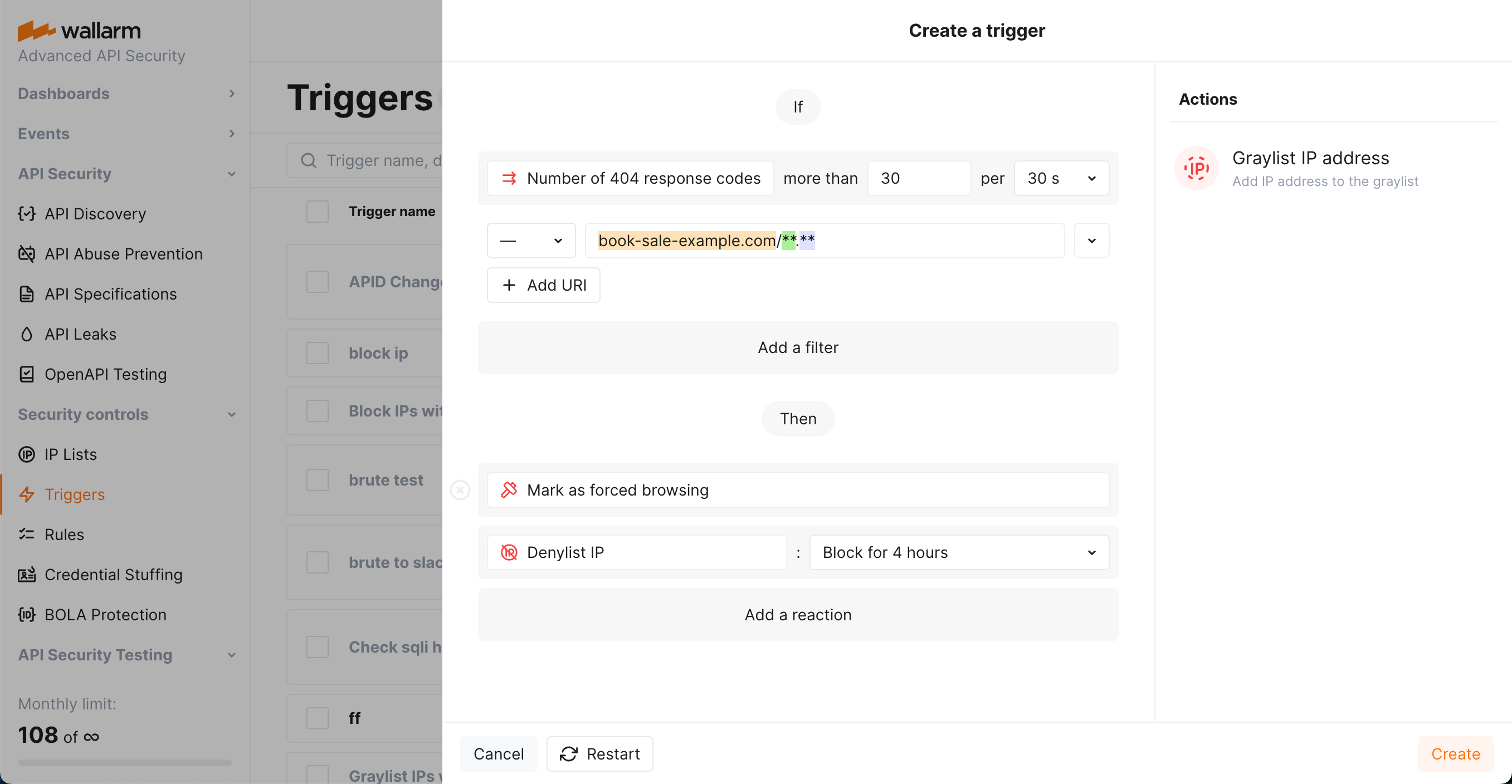Switch to the Events section
The width and height of the screenshot is (1512, 784).
click(x=43, y=133)
